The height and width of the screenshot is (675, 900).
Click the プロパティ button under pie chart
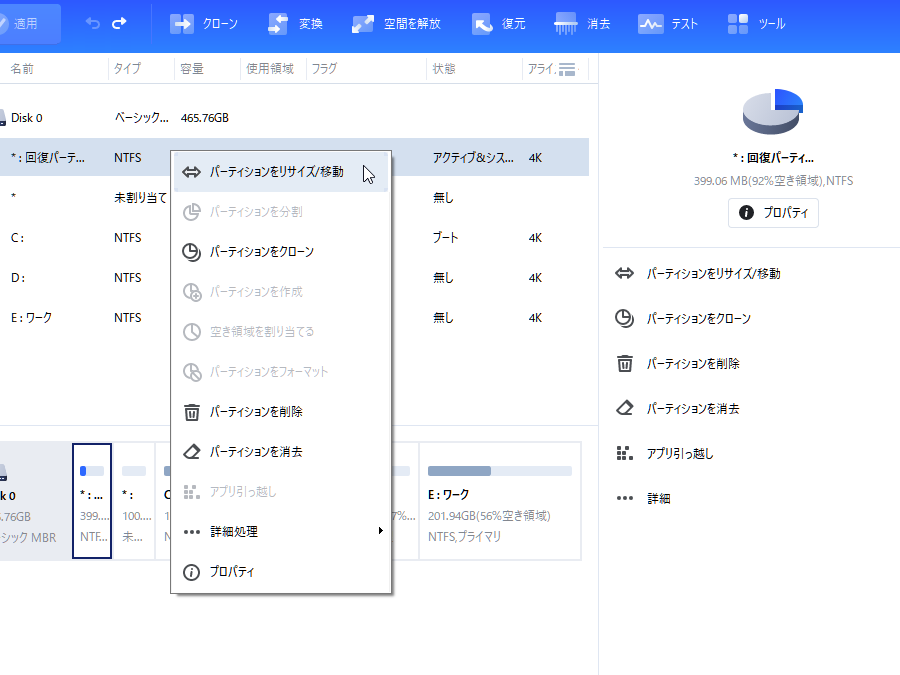coord(773,213)
